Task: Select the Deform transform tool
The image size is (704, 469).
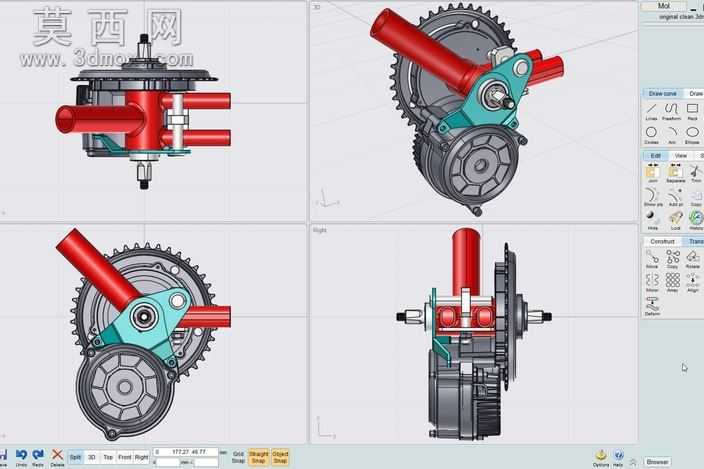Action: 652,307
